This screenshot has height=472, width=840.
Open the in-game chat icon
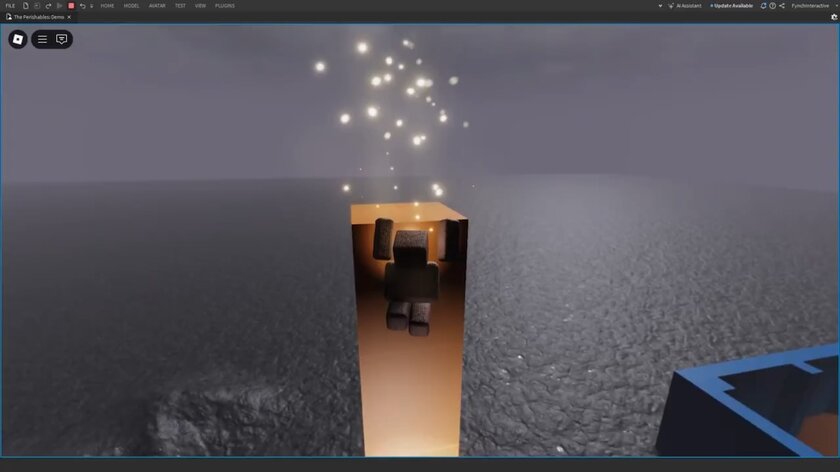pos(62,39)
